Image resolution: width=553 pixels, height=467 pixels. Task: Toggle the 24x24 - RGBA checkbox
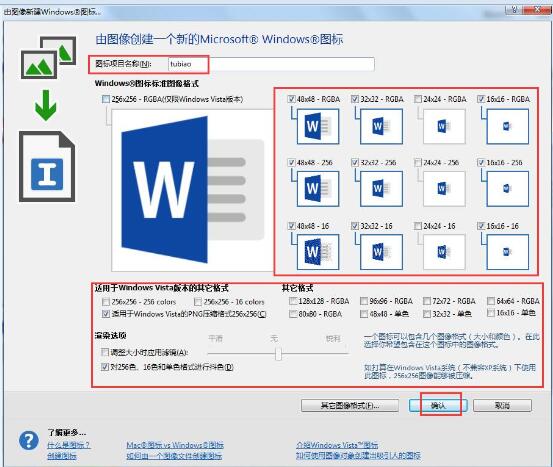[418, 99]
